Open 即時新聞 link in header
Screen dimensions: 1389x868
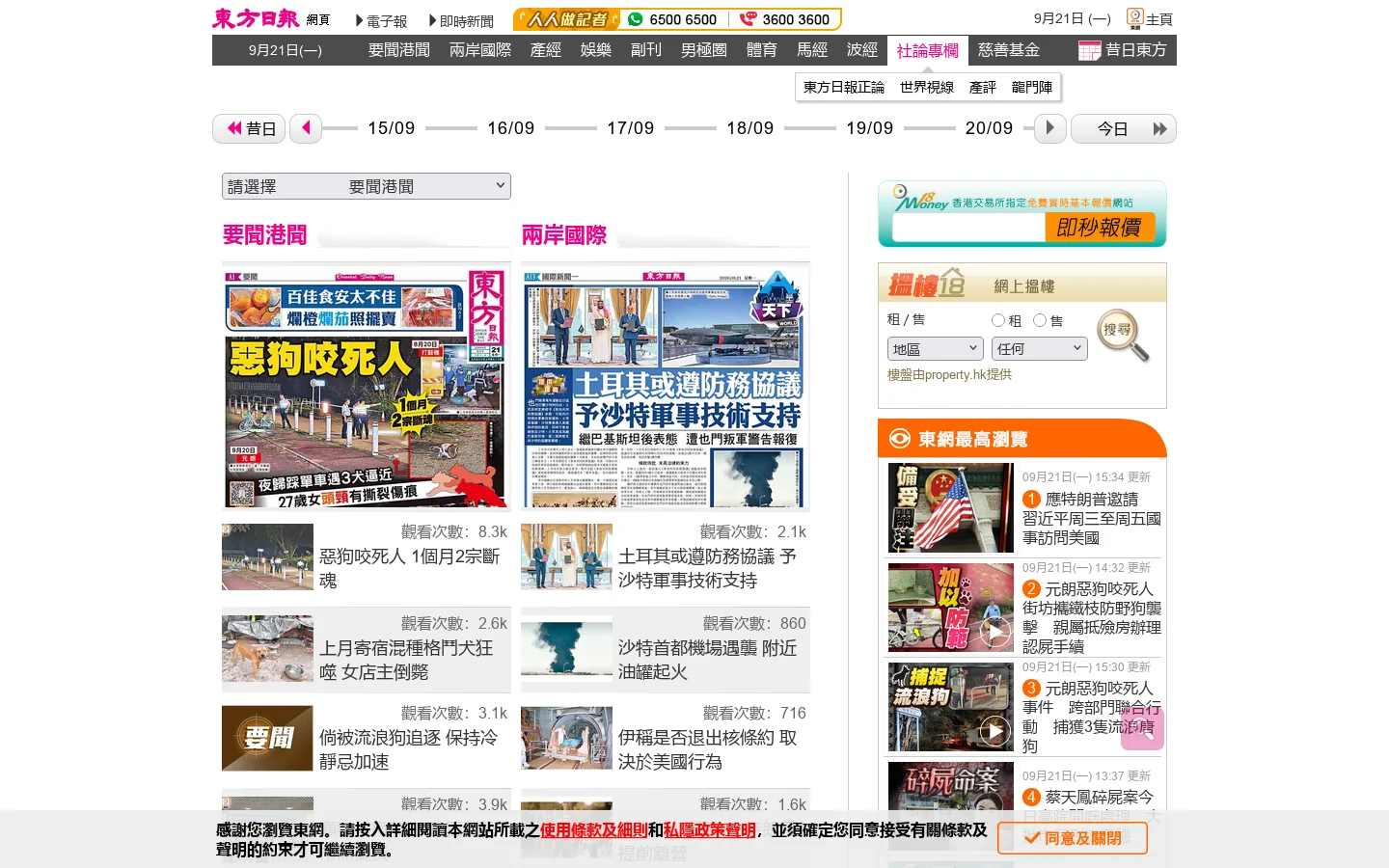[x=461, y=20]
